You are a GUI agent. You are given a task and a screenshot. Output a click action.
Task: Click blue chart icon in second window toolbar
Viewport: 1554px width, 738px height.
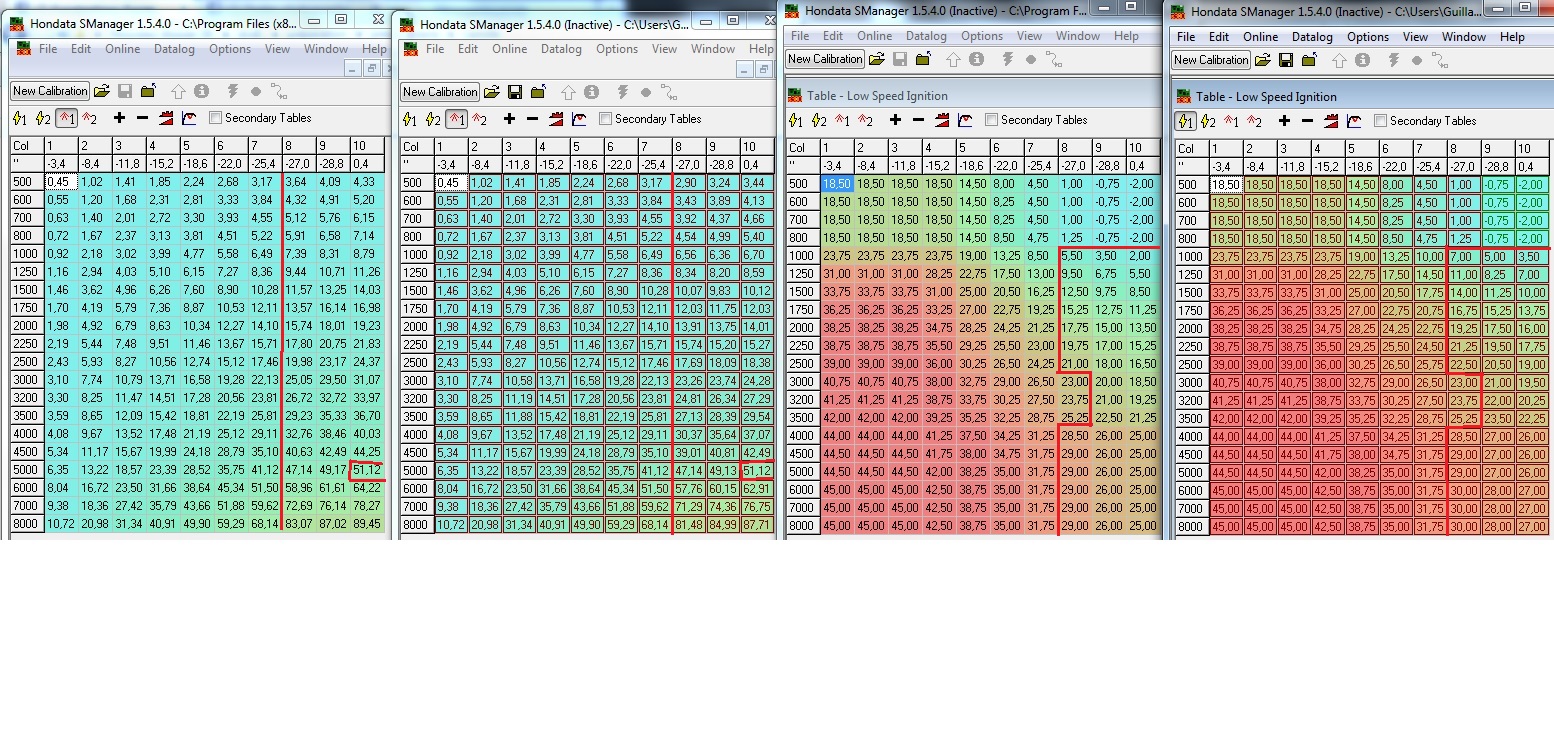click(x=579, y=119)
